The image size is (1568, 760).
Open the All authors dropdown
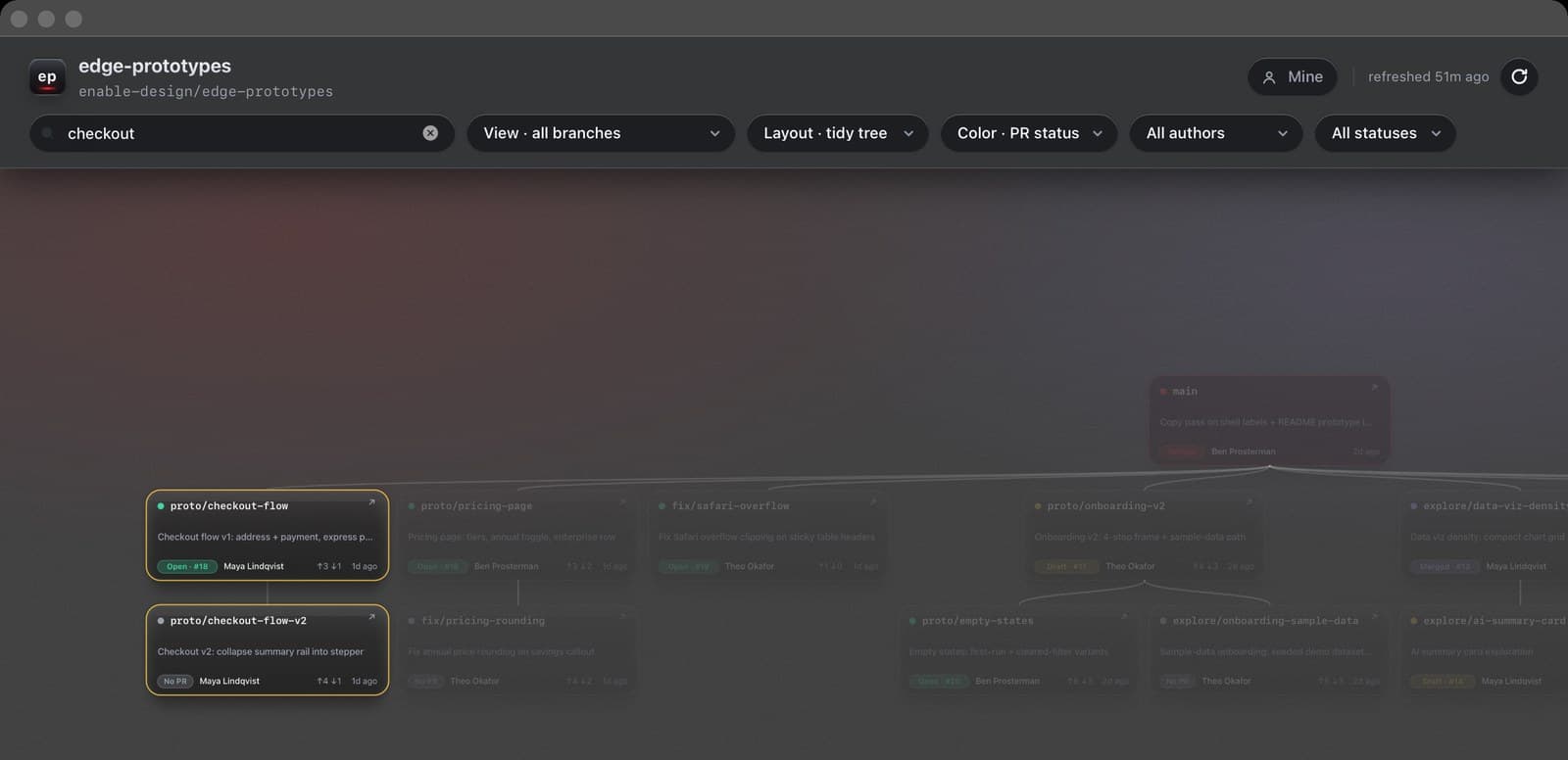tap(1216, 133)
